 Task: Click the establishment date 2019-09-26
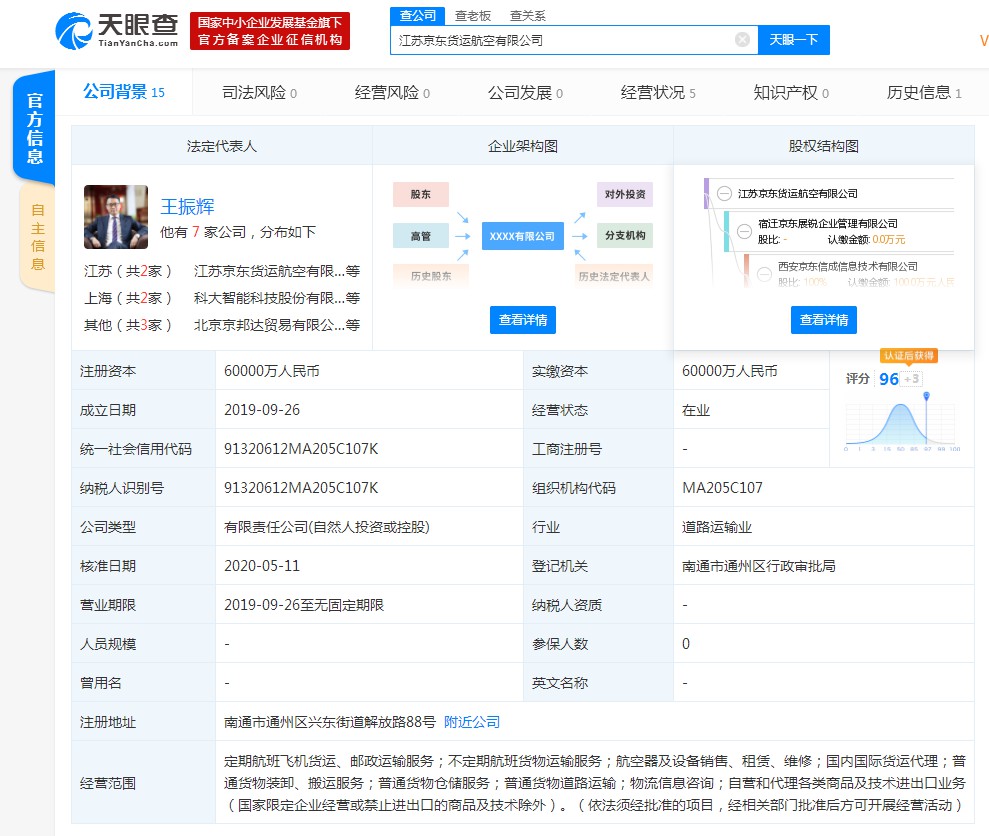[x=262, y=410]
